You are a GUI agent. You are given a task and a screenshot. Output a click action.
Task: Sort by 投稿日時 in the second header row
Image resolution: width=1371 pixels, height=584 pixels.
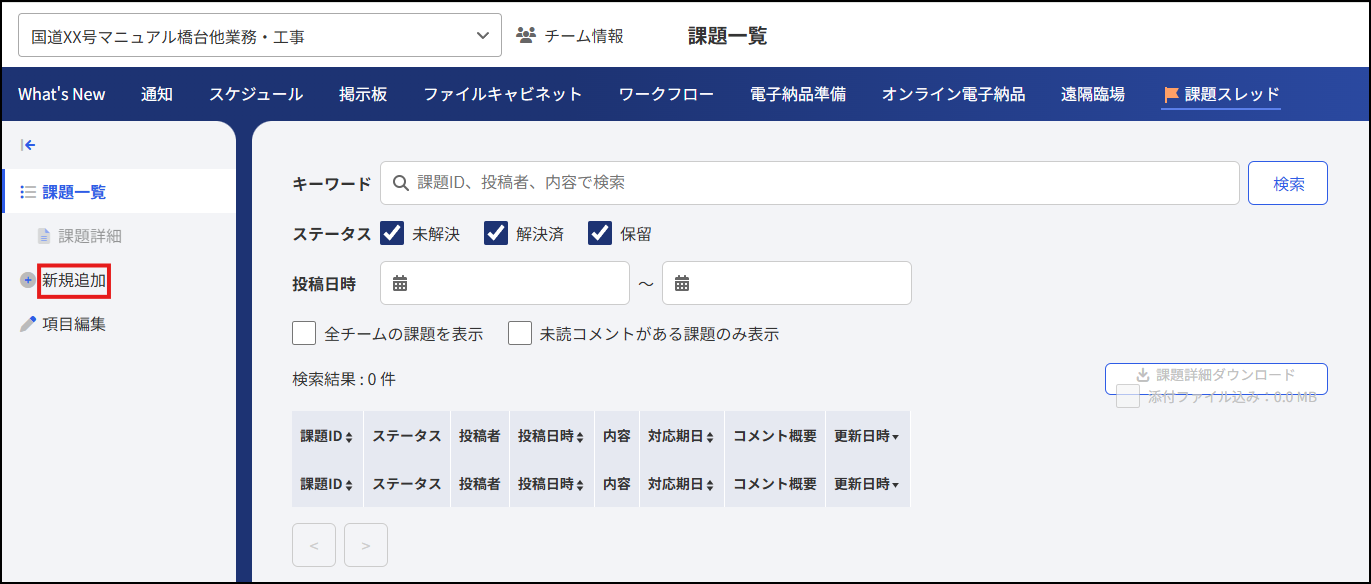pos(551,484)
